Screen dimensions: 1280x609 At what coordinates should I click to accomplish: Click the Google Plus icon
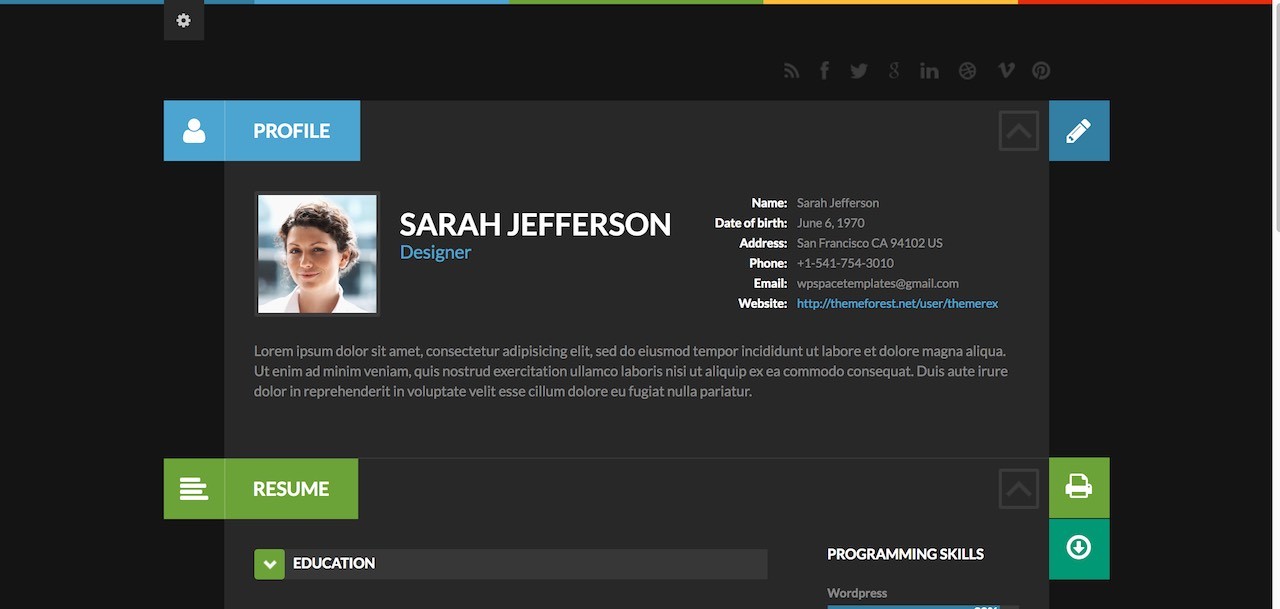[894, 71]
